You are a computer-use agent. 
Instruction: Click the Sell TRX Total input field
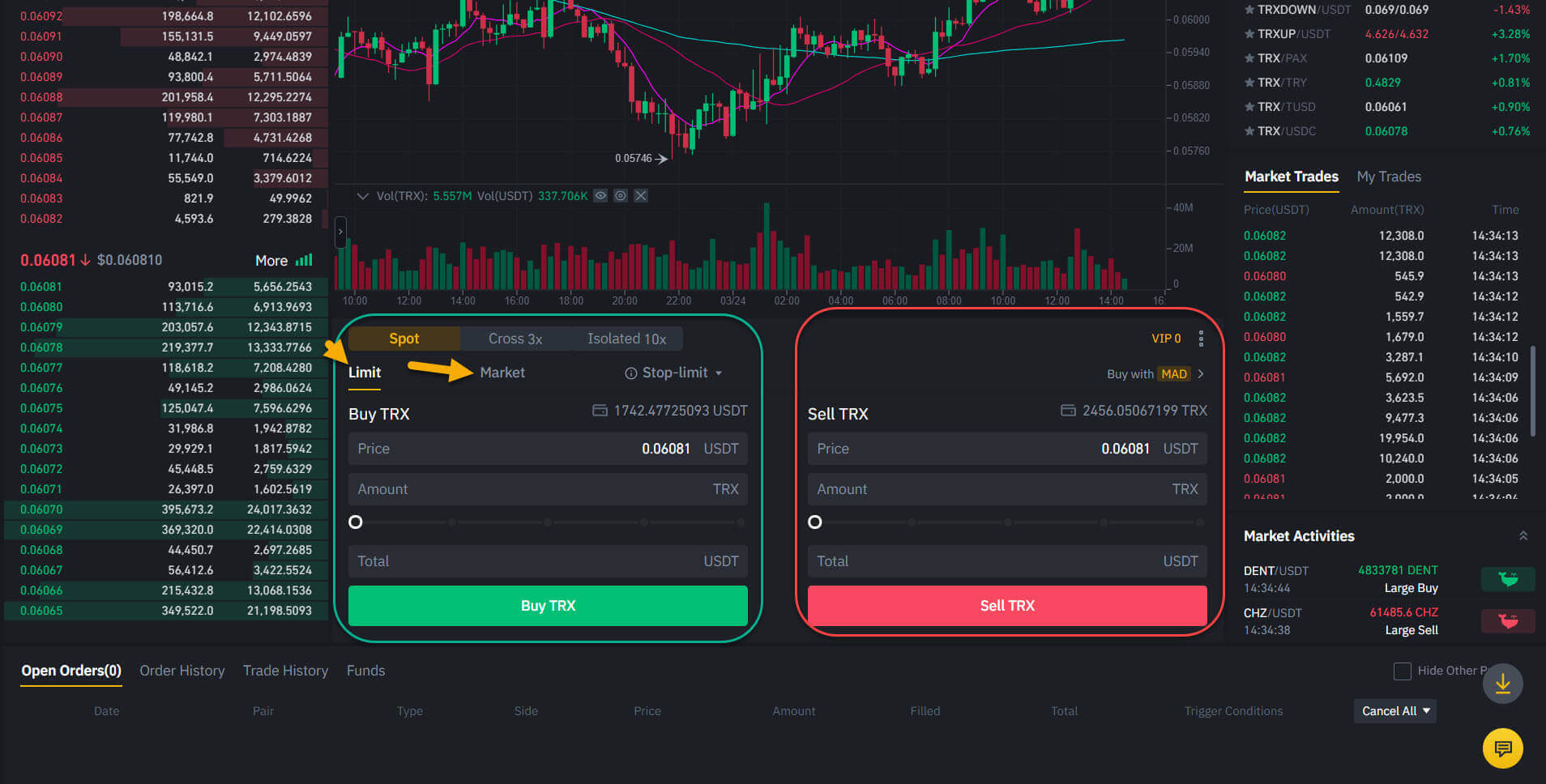(1007, 561)
